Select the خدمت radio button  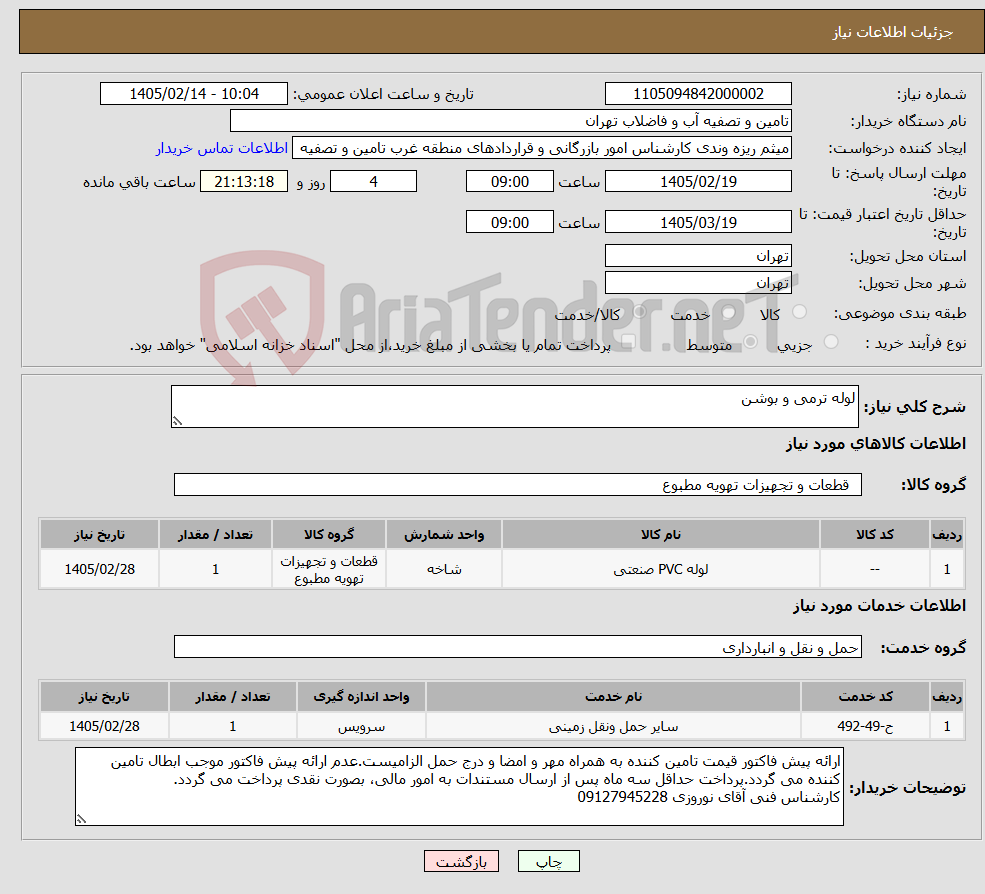(x=729, y=312)
